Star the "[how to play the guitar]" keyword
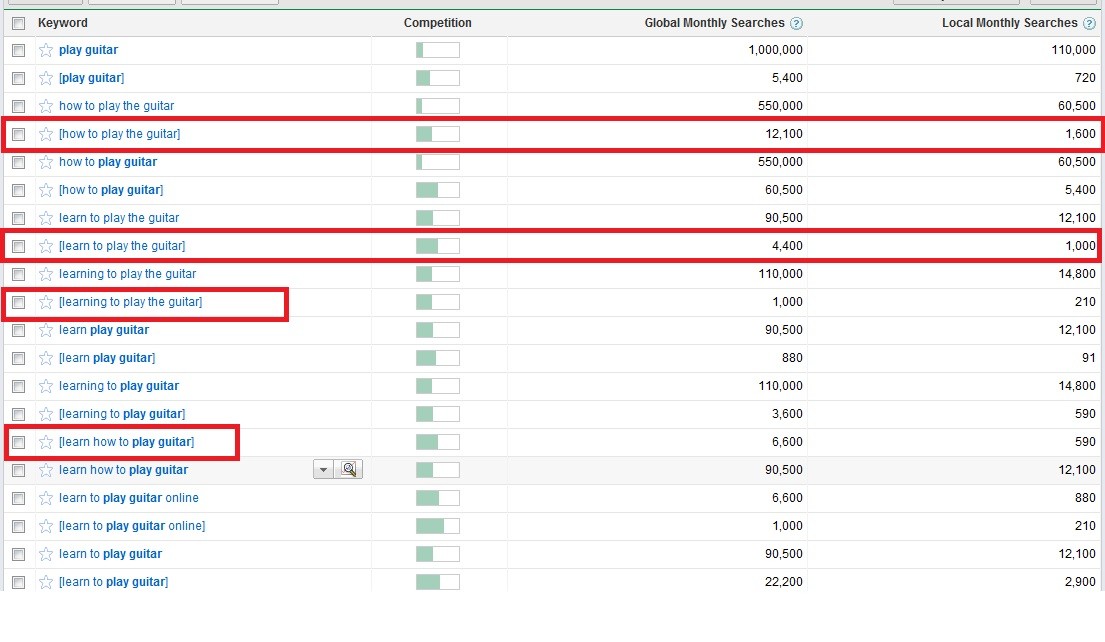Image resolution: width=1105 pixels, height=642 pixels. (x=45, y=134)
